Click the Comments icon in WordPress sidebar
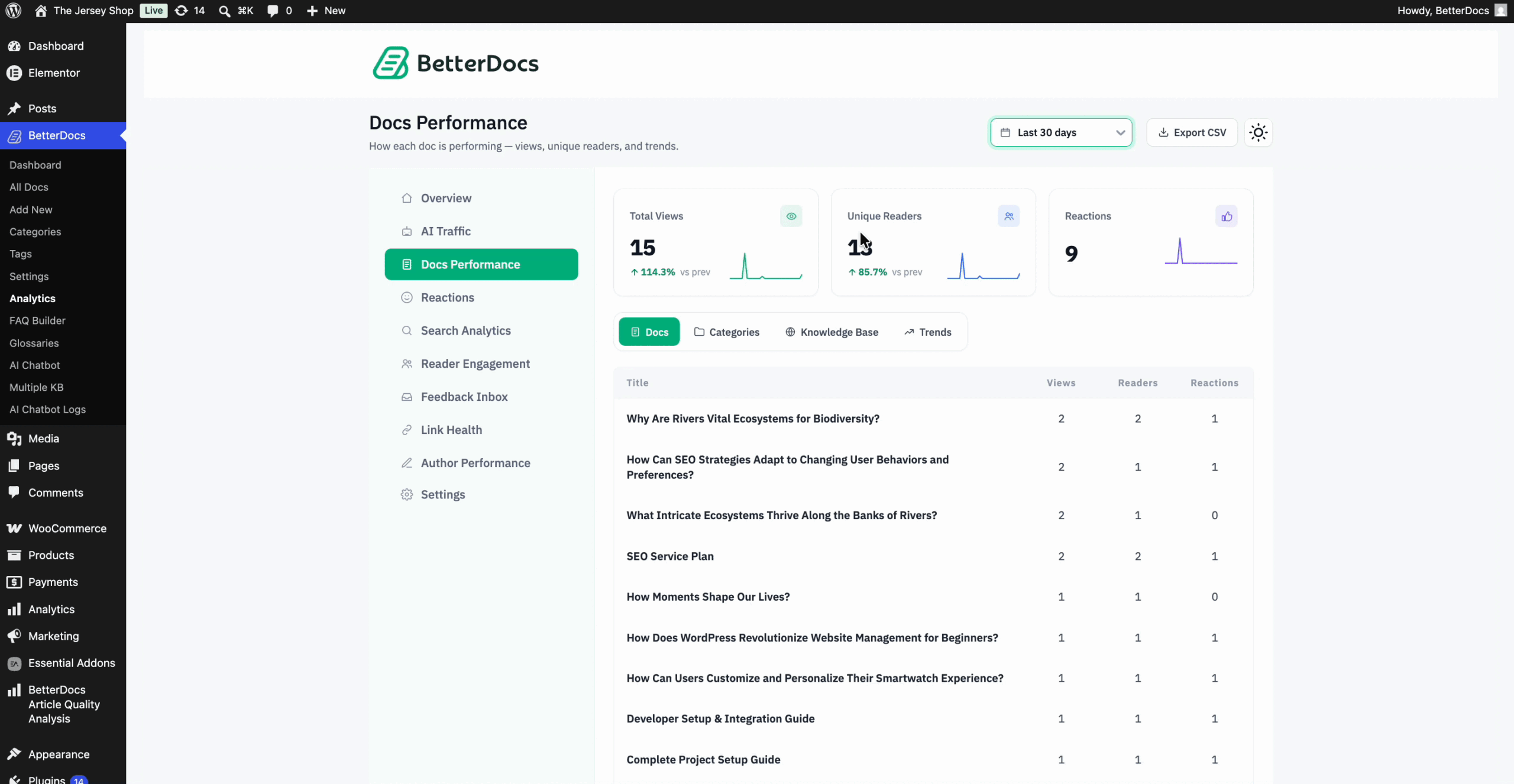The image size is (1514, 784). point(14,493)
